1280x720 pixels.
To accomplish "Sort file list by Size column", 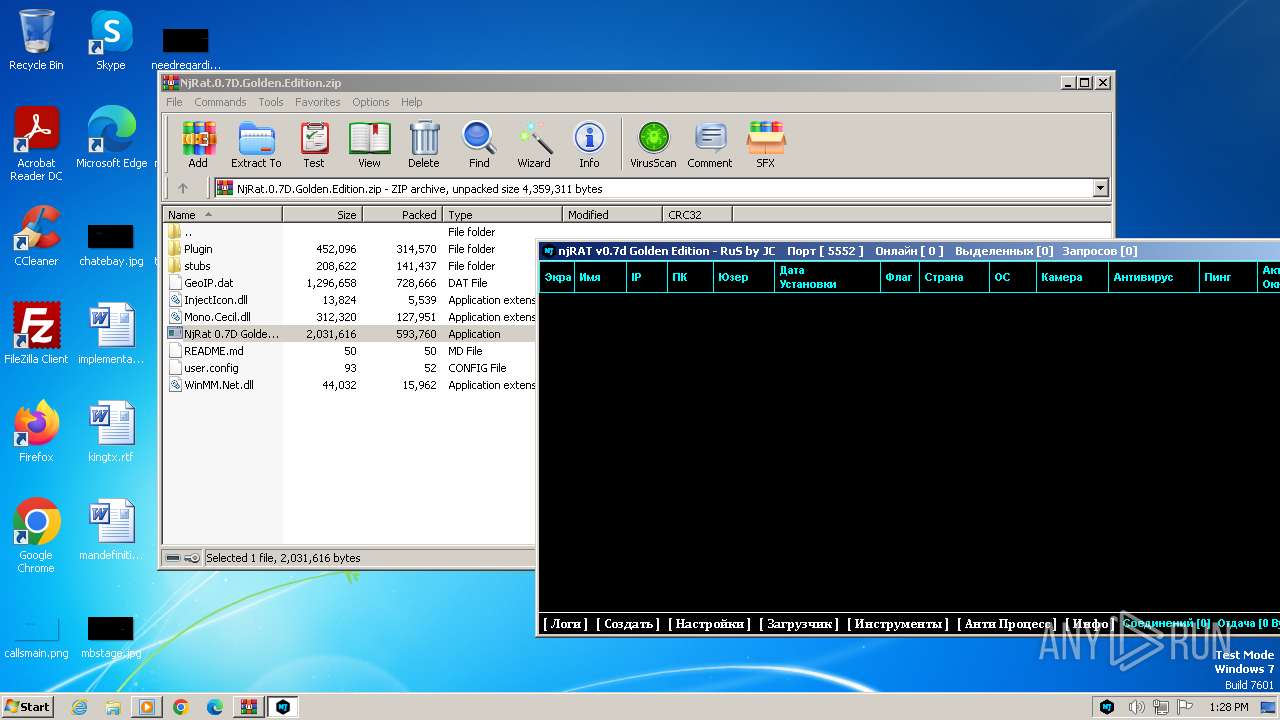I will 322,214.
